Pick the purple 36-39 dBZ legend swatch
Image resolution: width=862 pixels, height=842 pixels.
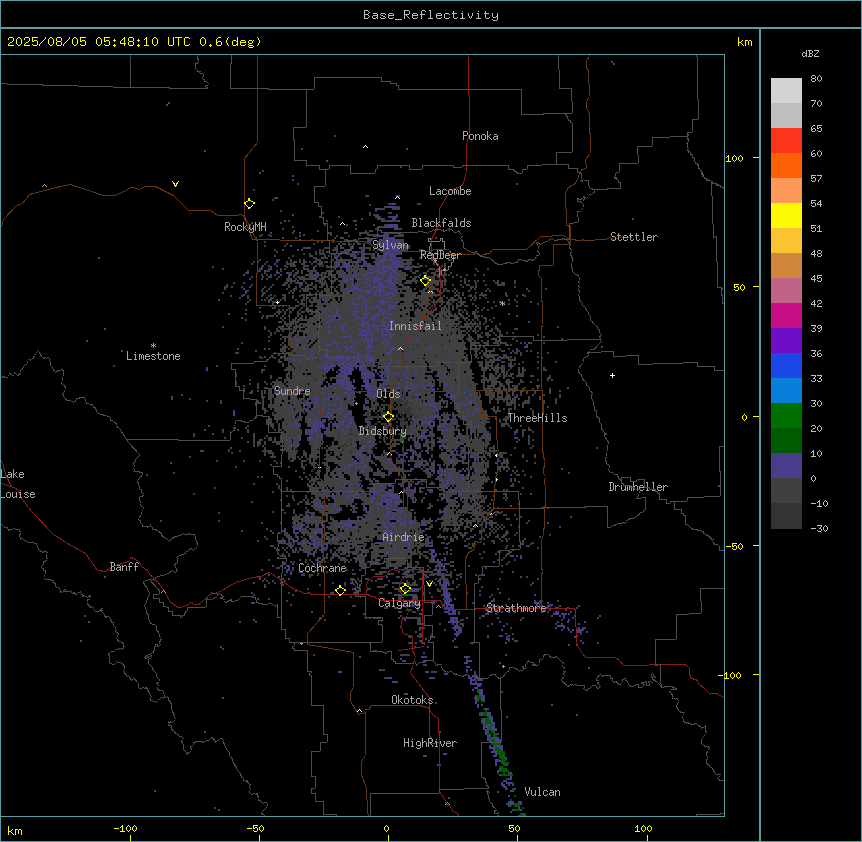pyautogui.click(x=786, y=341)
